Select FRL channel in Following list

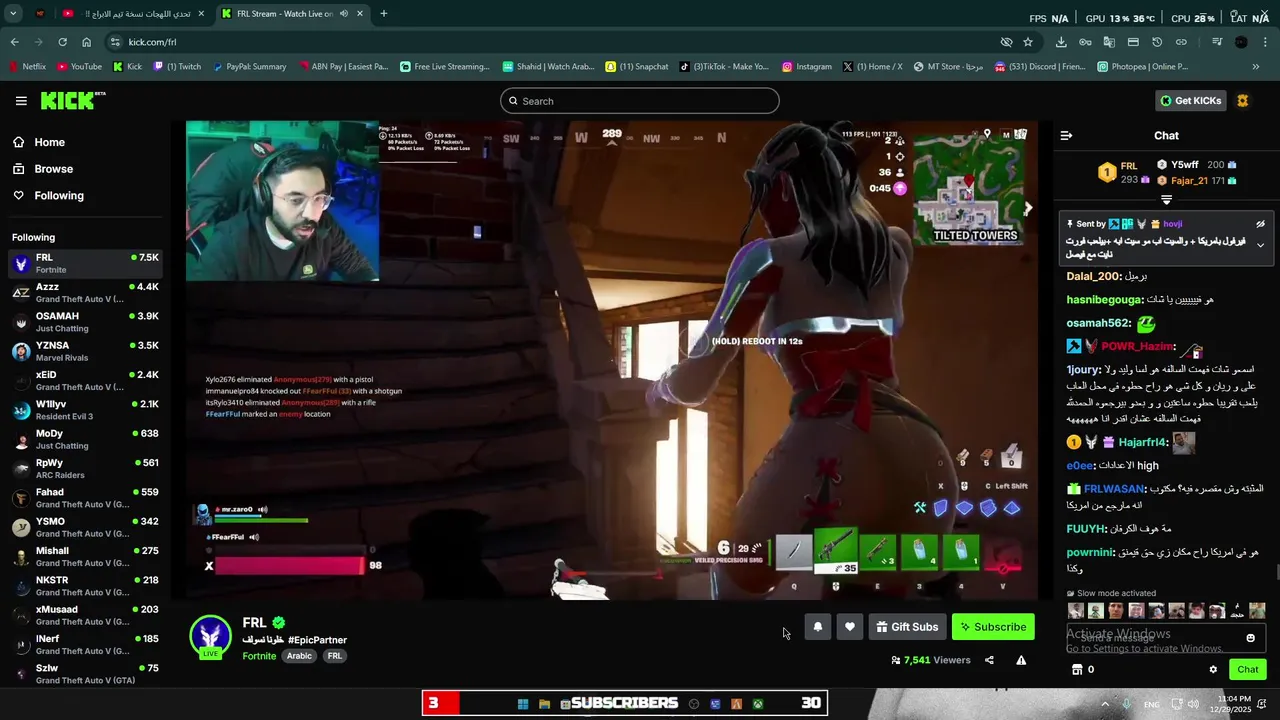(85, 264)
